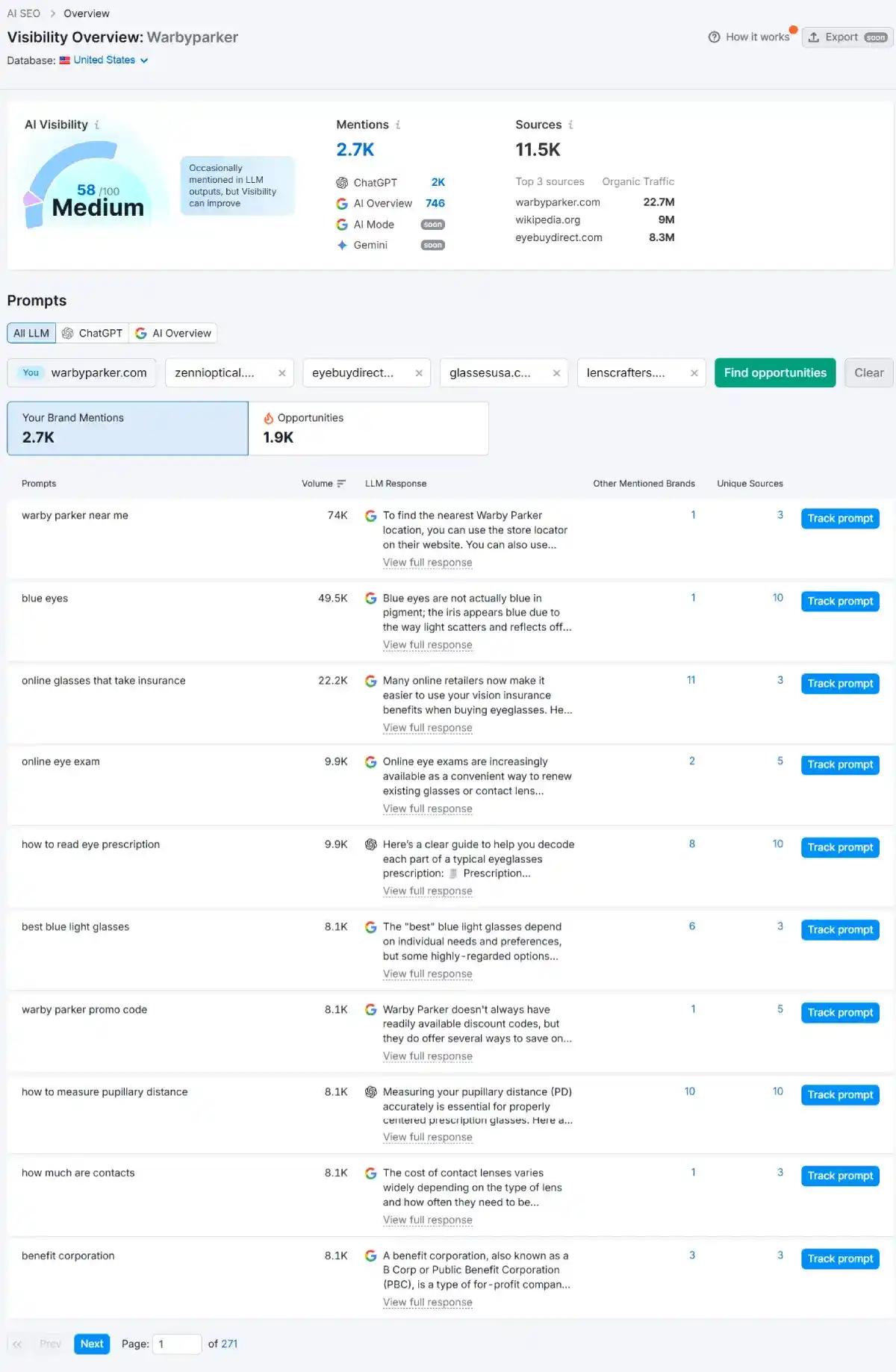This screenshot has height=1372, width=896.
Task: Remove eyebuydirect competitor with its X icon
Action: [x=419, y=373]
